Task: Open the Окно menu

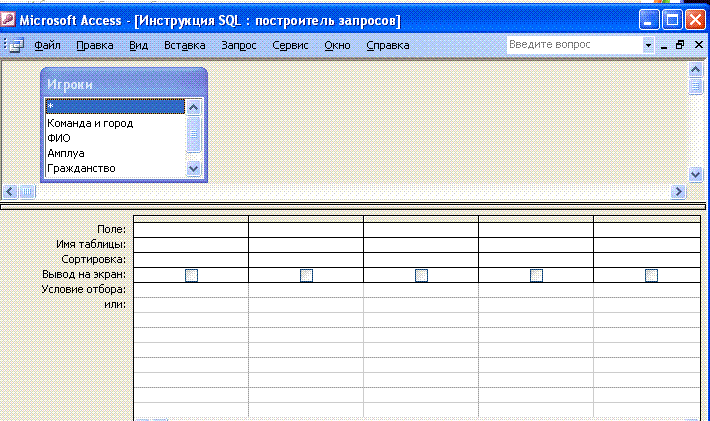Action: tap(337, 45)
